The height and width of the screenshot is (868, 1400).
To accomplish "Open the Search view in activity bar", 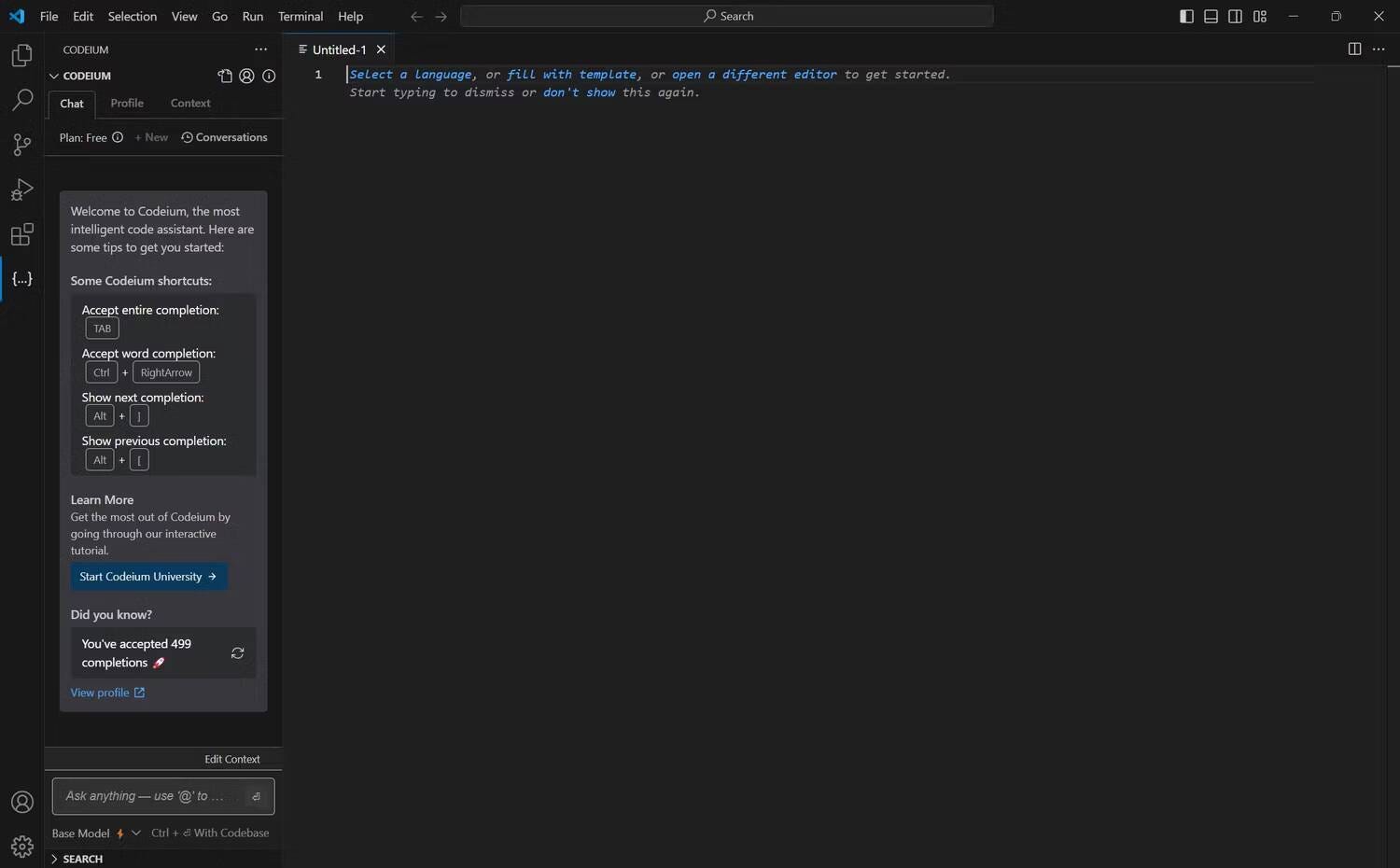I will [x=21, y=100].
